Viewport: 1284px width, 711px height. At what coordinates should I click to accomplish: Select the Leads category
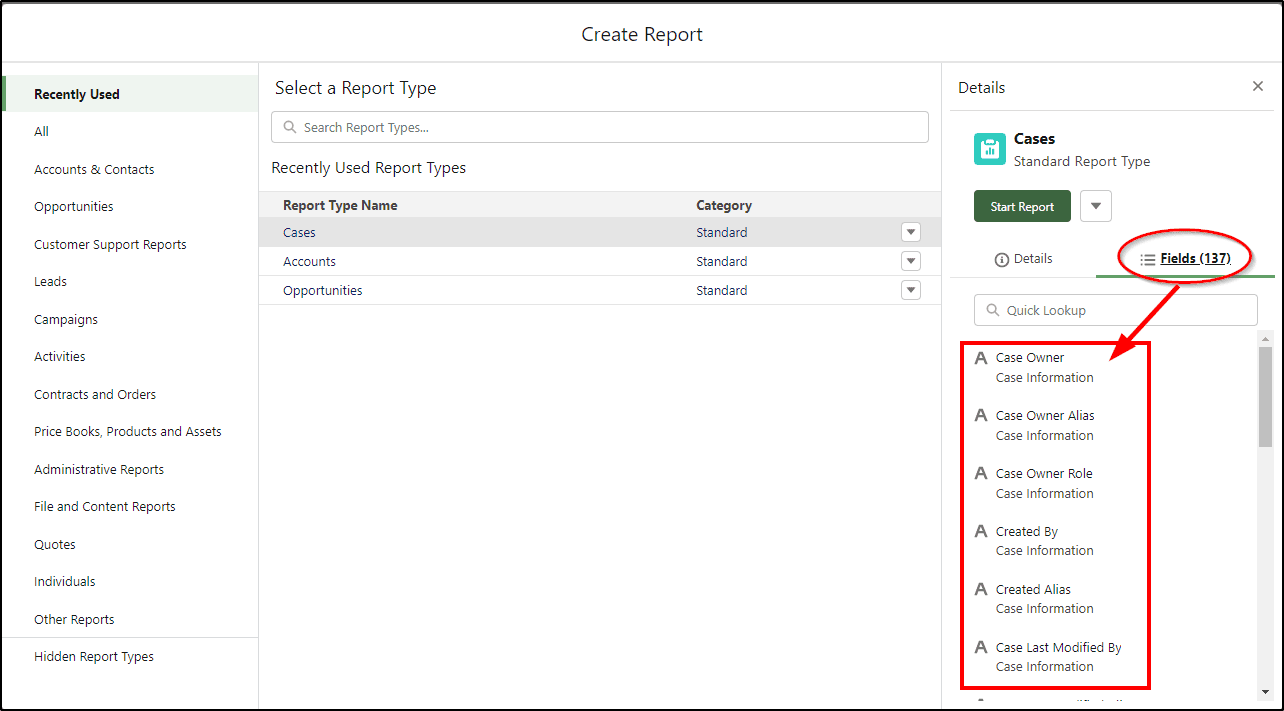(130, 281)
